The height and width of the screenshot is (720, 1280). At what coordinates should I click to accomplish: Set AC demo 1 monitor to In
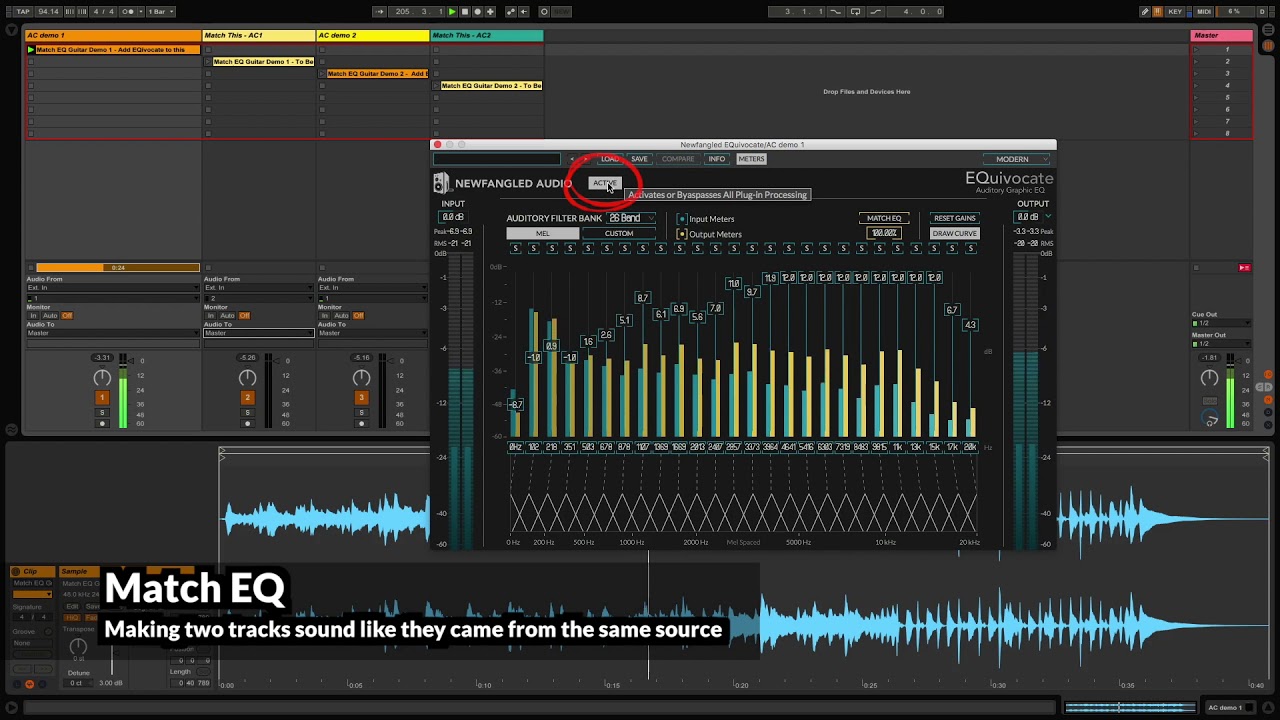(x=33, y=316)
